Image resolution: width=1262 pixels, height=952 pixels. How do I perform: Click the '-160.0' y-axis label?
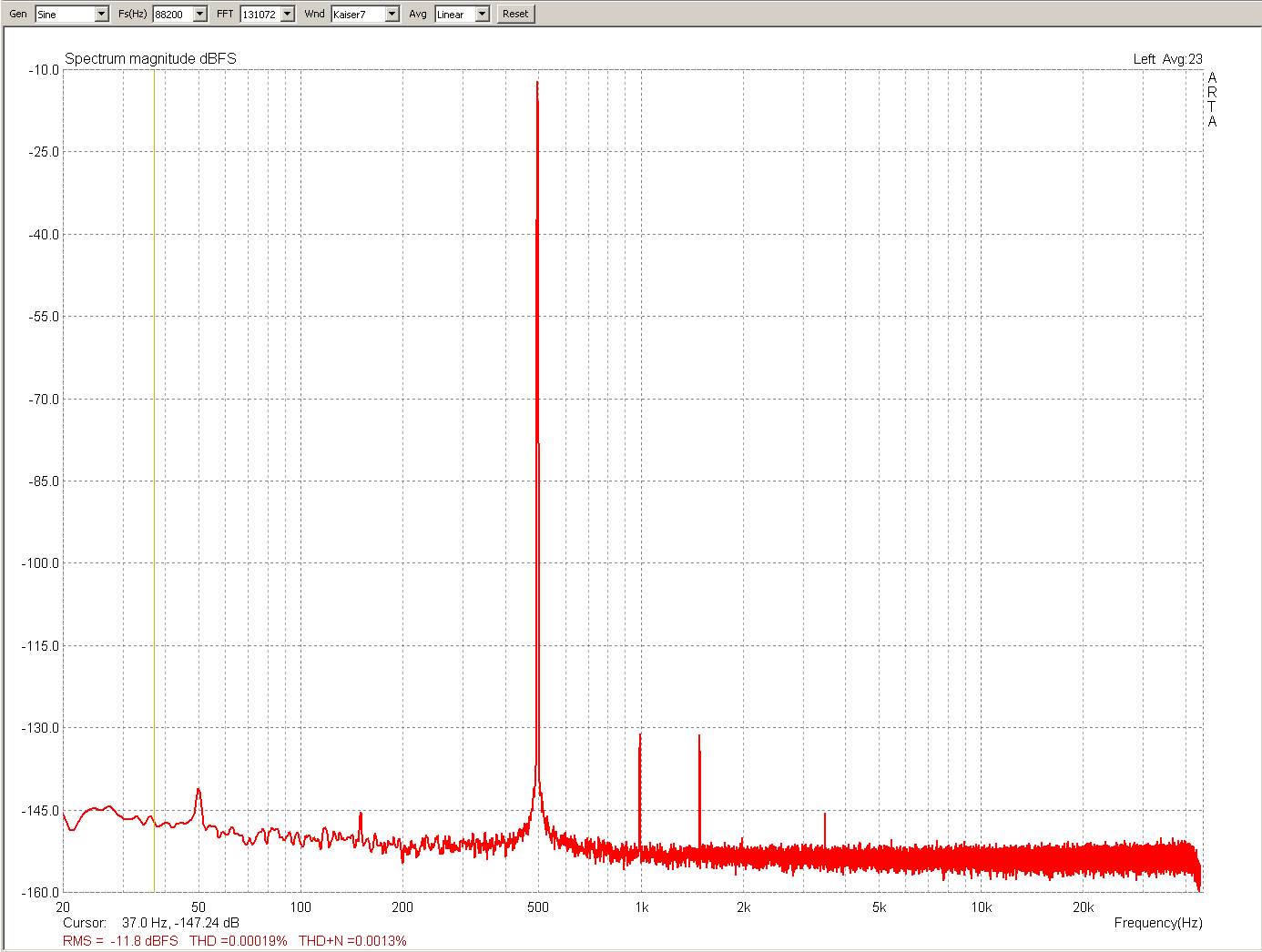point(41,893)
